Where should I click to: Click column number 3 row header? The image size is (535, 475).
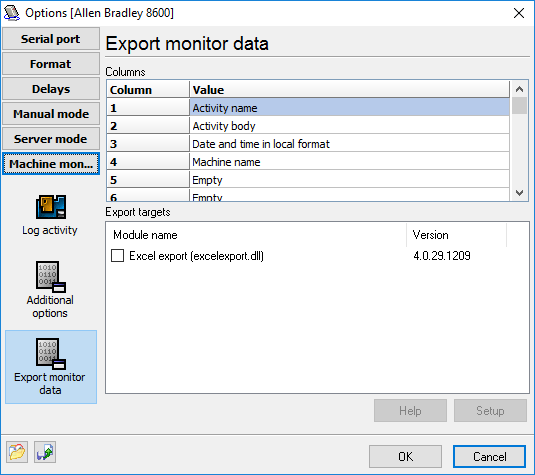pos(148,144)
